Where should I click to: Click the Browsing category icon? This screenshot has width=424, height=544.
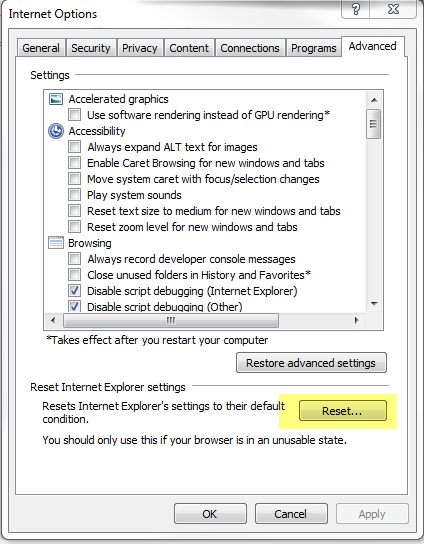[56, 243]
